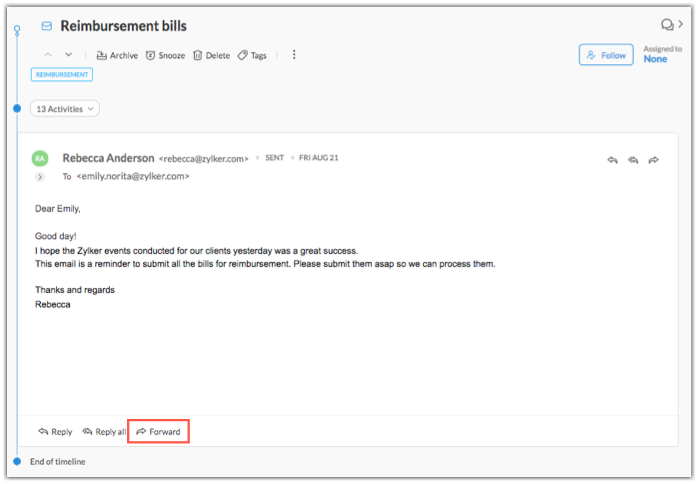Viewport: 698px width, 484px height.
Task: Click the reply-all icon in message header
Action: point(633,160)
